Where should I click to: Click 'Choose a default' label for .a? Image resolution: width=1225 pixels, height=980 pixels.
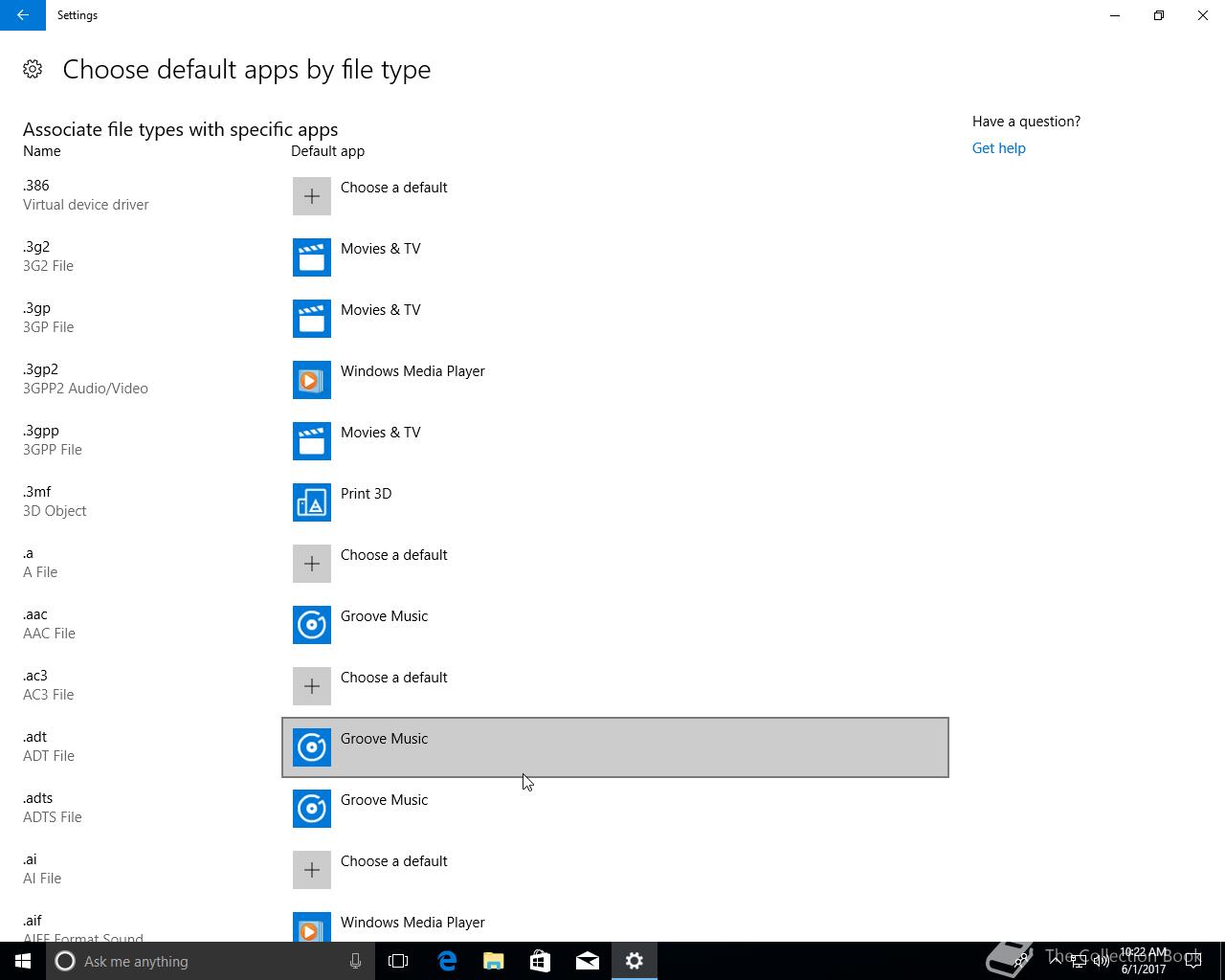[x=393, y=555]
